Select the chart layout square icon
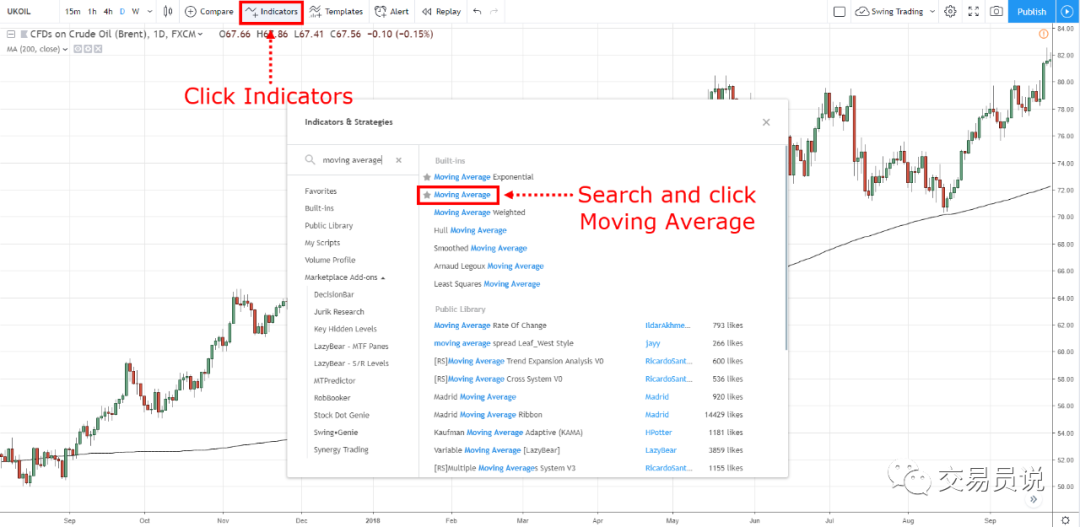The image size is (1080, 527). coord(839,11)
